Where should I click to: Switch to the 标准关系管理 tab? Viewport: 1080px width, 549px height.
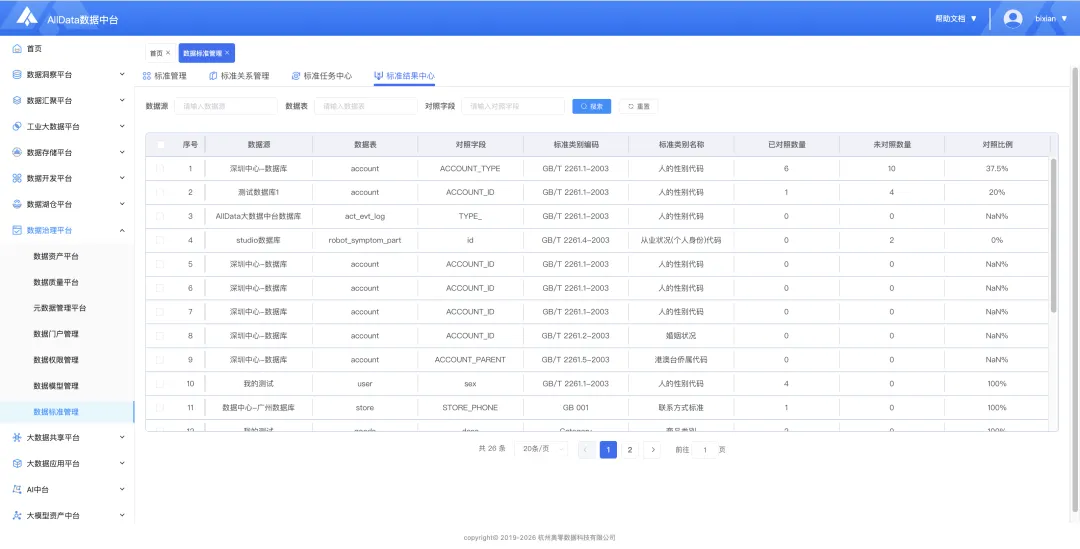239,76
